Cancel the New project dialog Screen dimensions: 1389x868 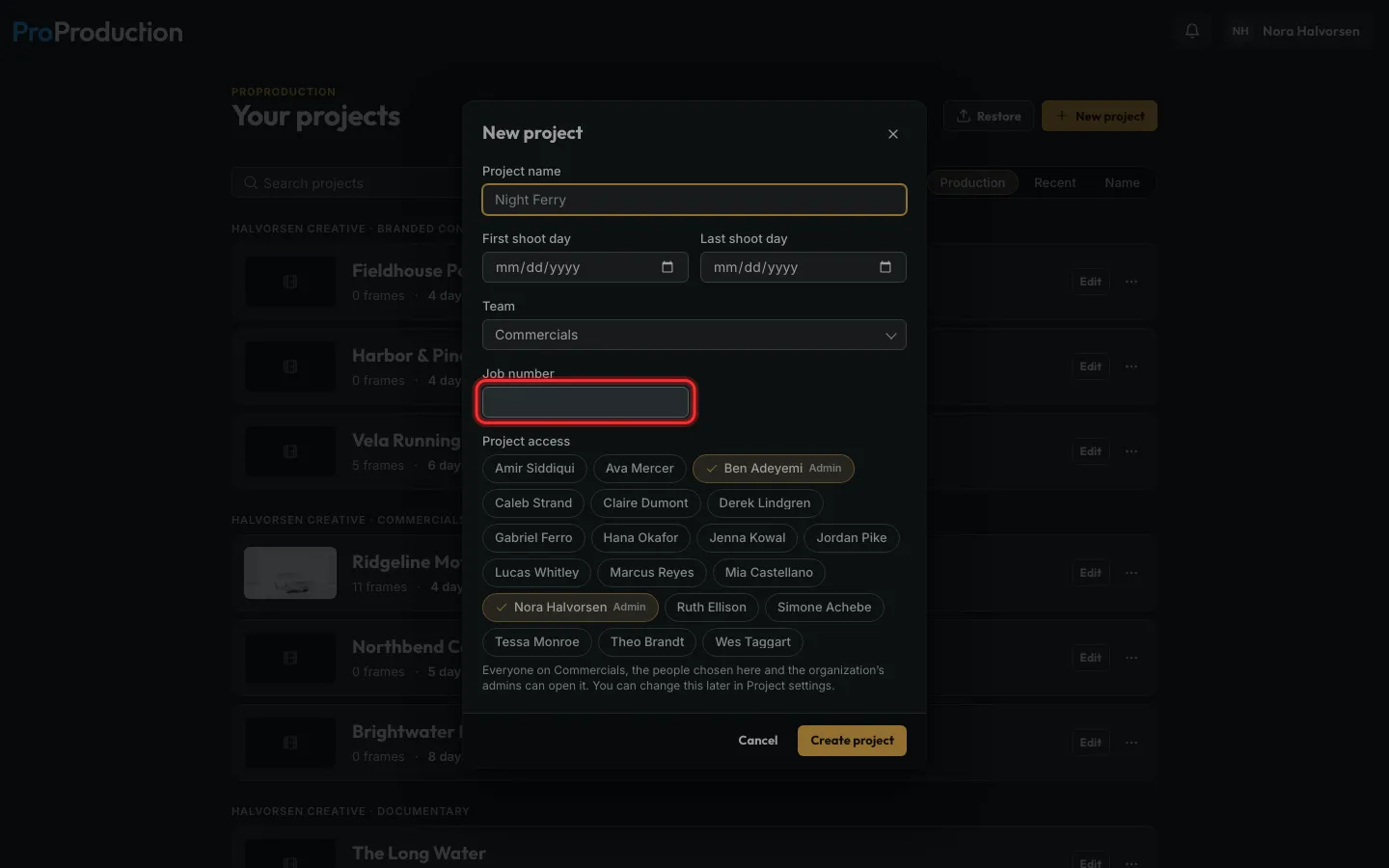[758, 741]
